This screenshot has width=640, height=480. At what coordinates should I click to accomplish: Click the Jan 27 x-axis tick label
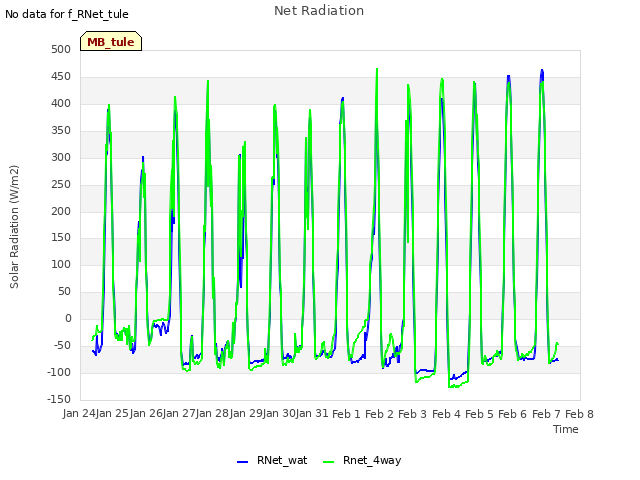tap(179, 414)
